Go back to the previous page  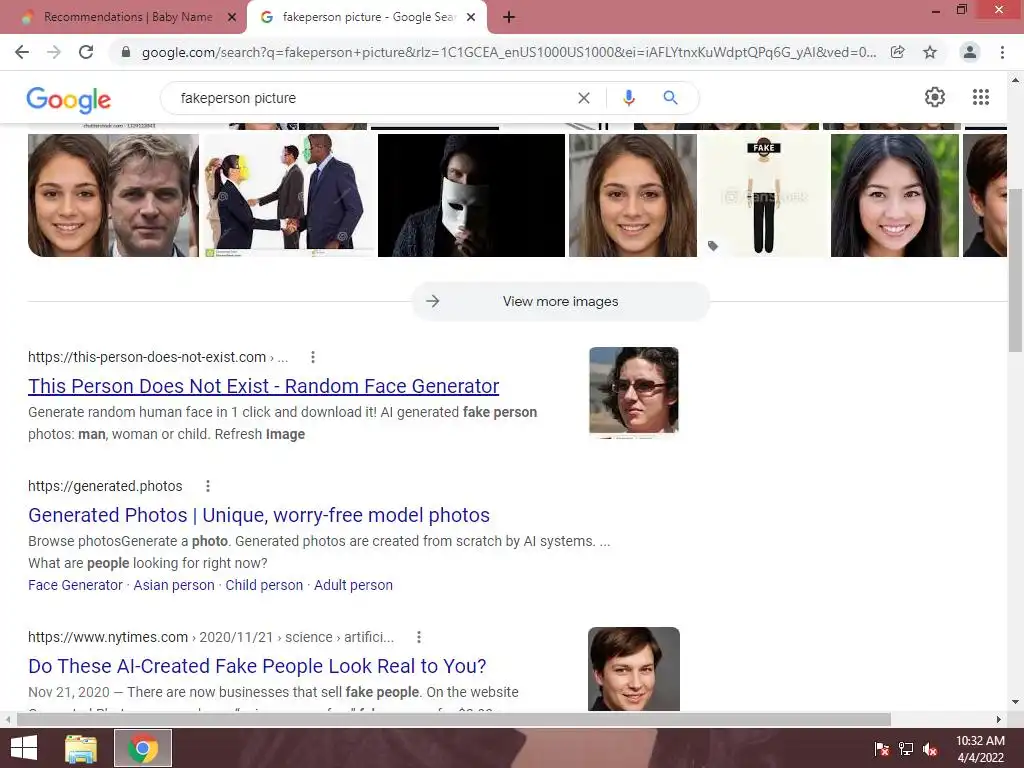(22, 52)
